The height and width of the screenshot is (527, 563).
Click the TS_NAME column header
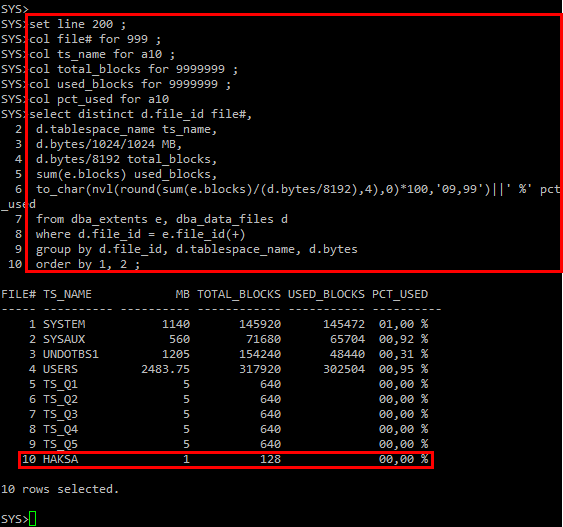coord(67,294)
